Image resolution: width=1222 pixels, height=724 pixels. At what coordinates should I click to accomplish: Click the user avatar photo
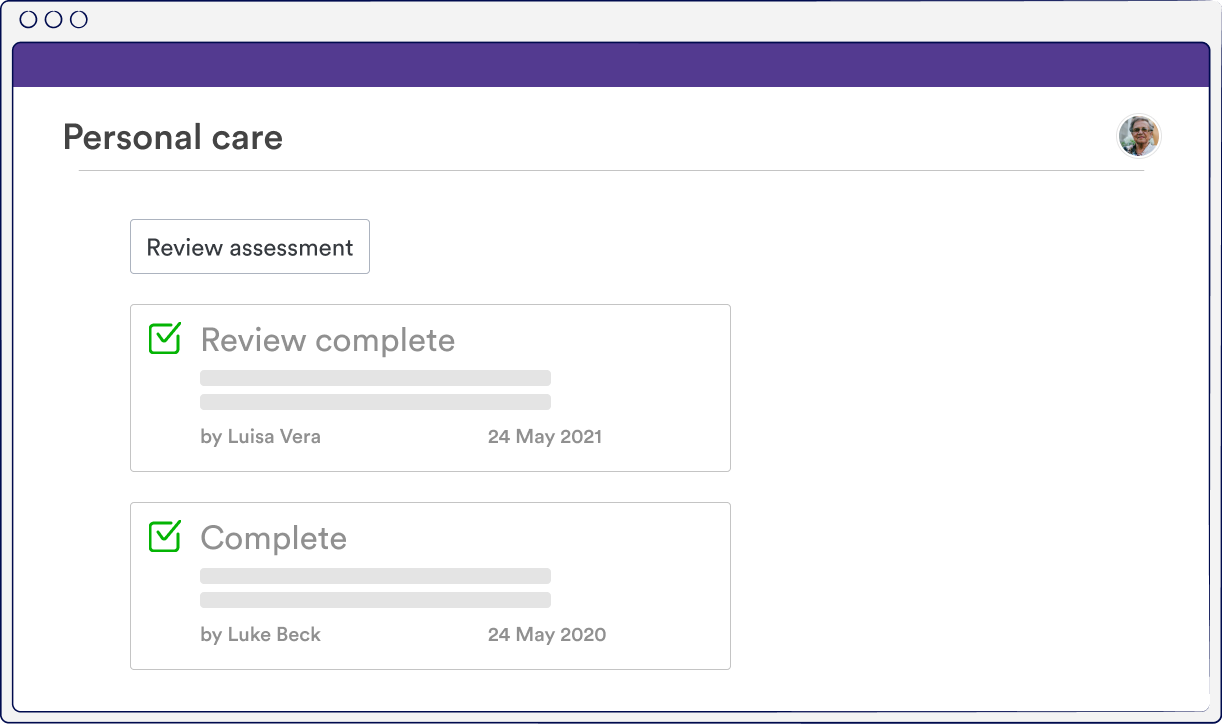pyautogui.click(x=1139, y=136)
